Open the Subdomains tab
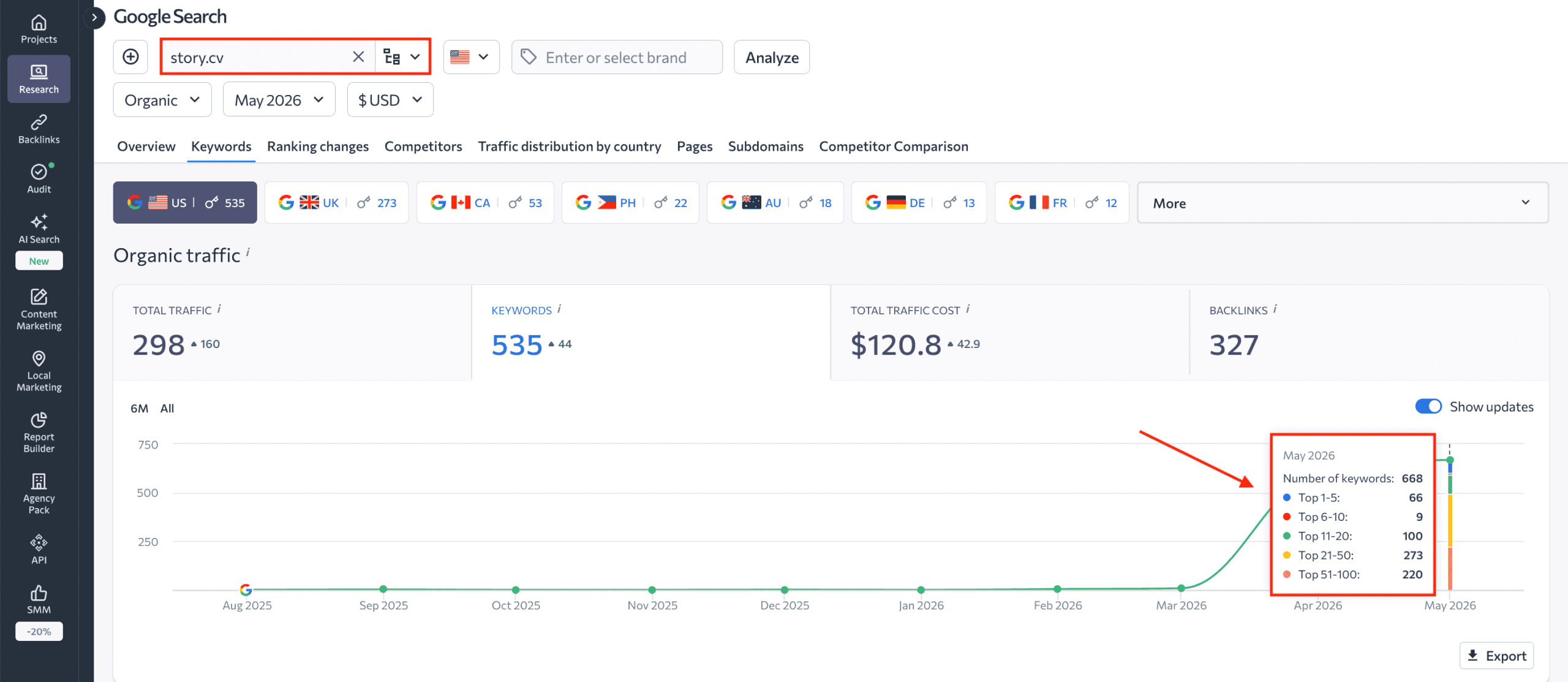Screen dimensions: 1568x682 [766, 146]
